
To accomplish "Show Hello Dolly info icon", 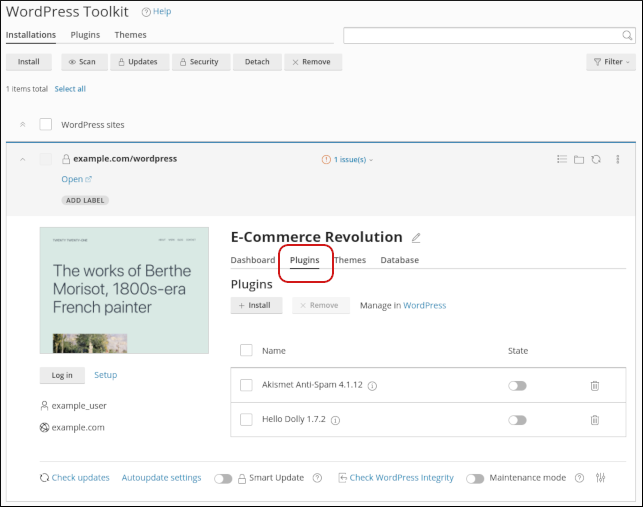I will tap(335, 420).
